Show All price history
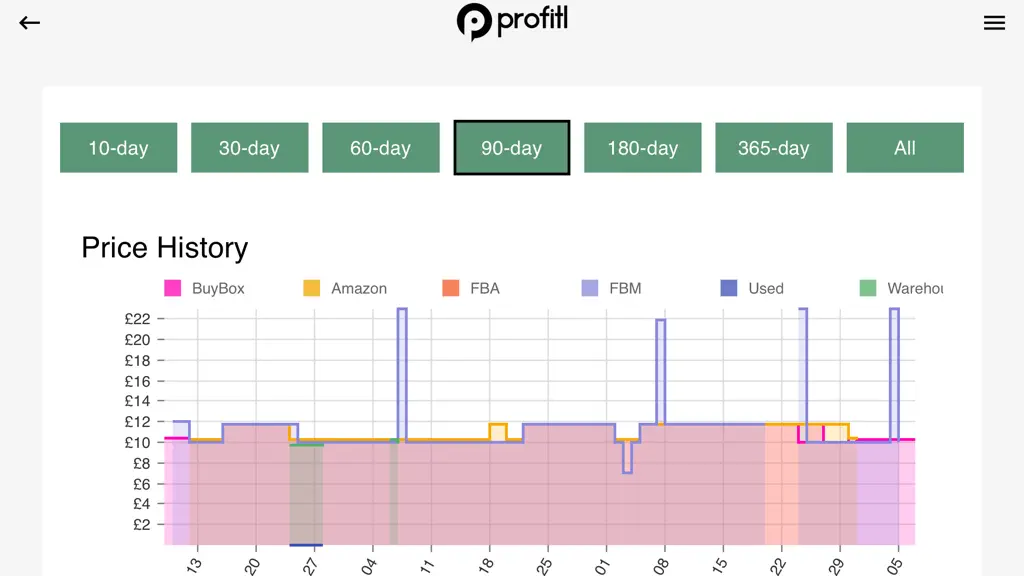This screenshot has height=576, width=1024. pos(905,148)
